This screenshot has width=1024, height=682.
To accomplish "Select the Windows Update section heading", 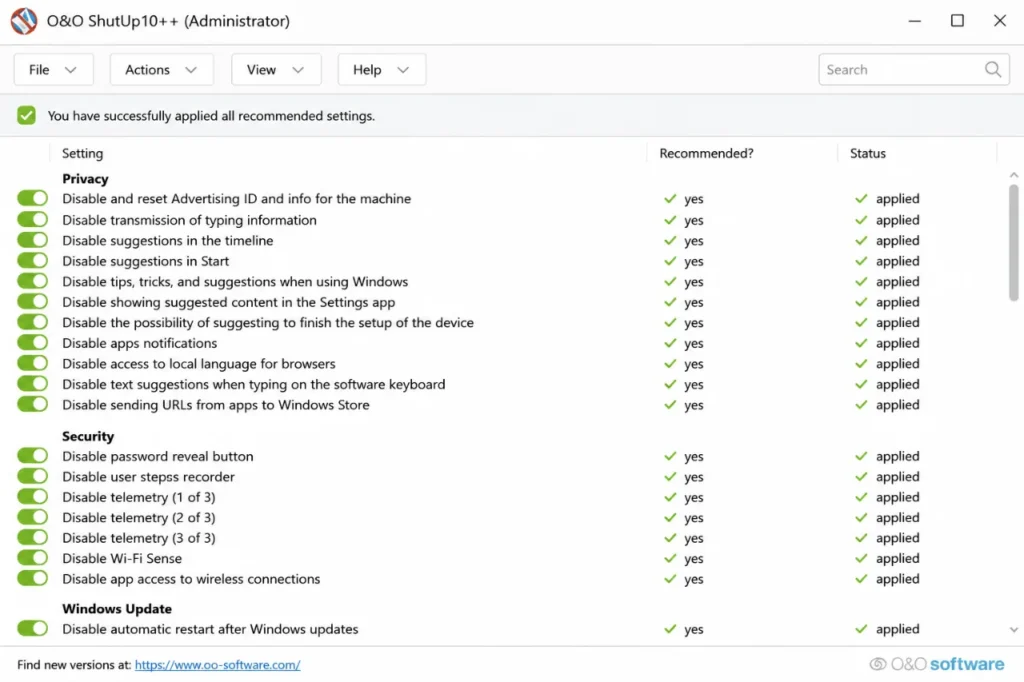I will pos(117,609).
